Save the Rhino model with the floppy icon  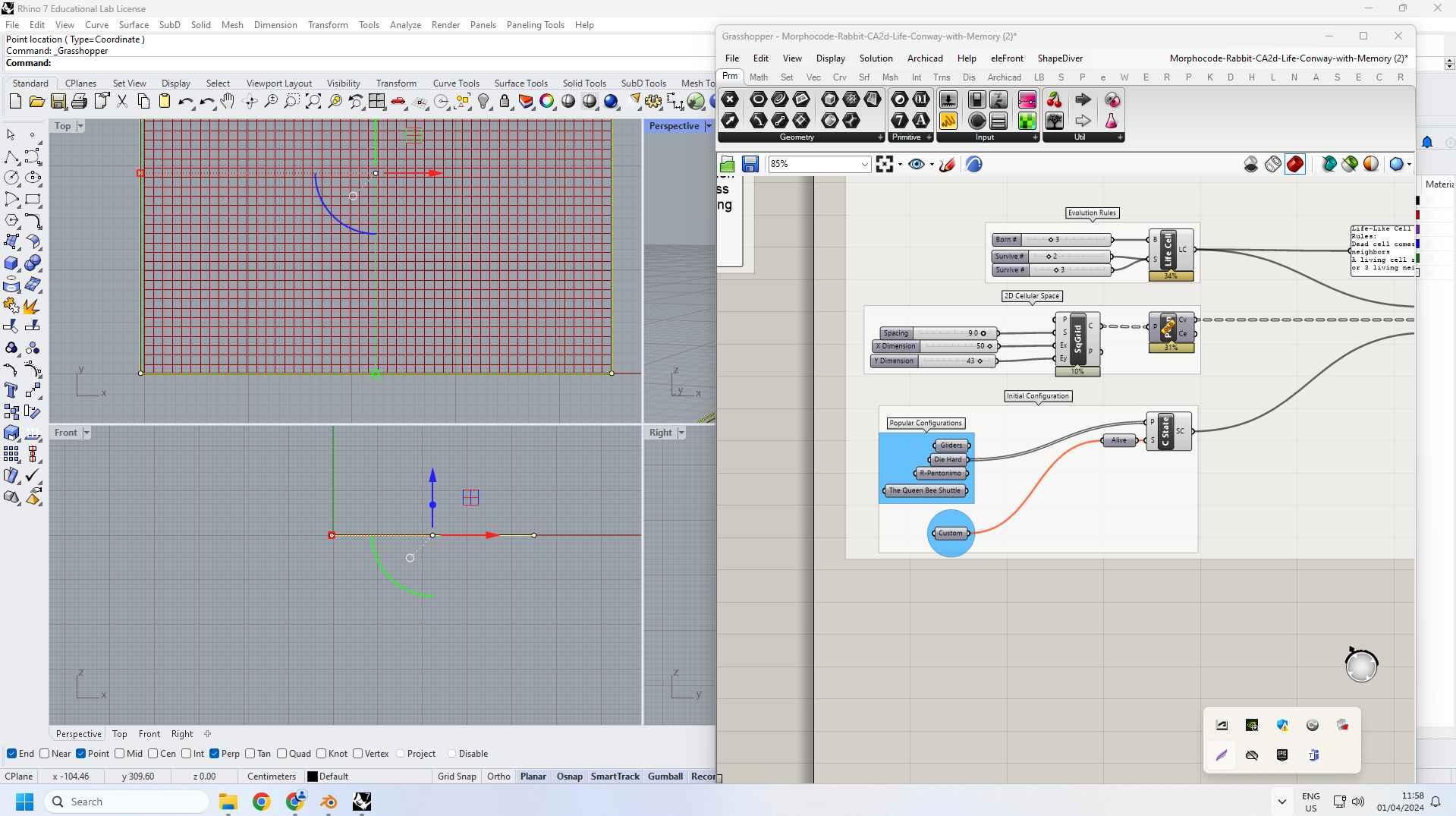click(58, 101)
